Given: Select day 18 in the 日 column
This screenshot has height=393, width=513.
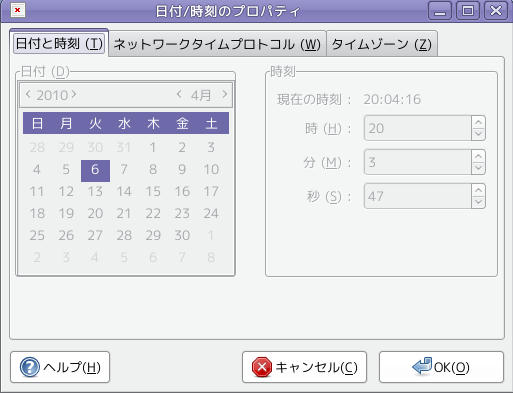Looking at the screenshot, I should [x=37, y=214].
